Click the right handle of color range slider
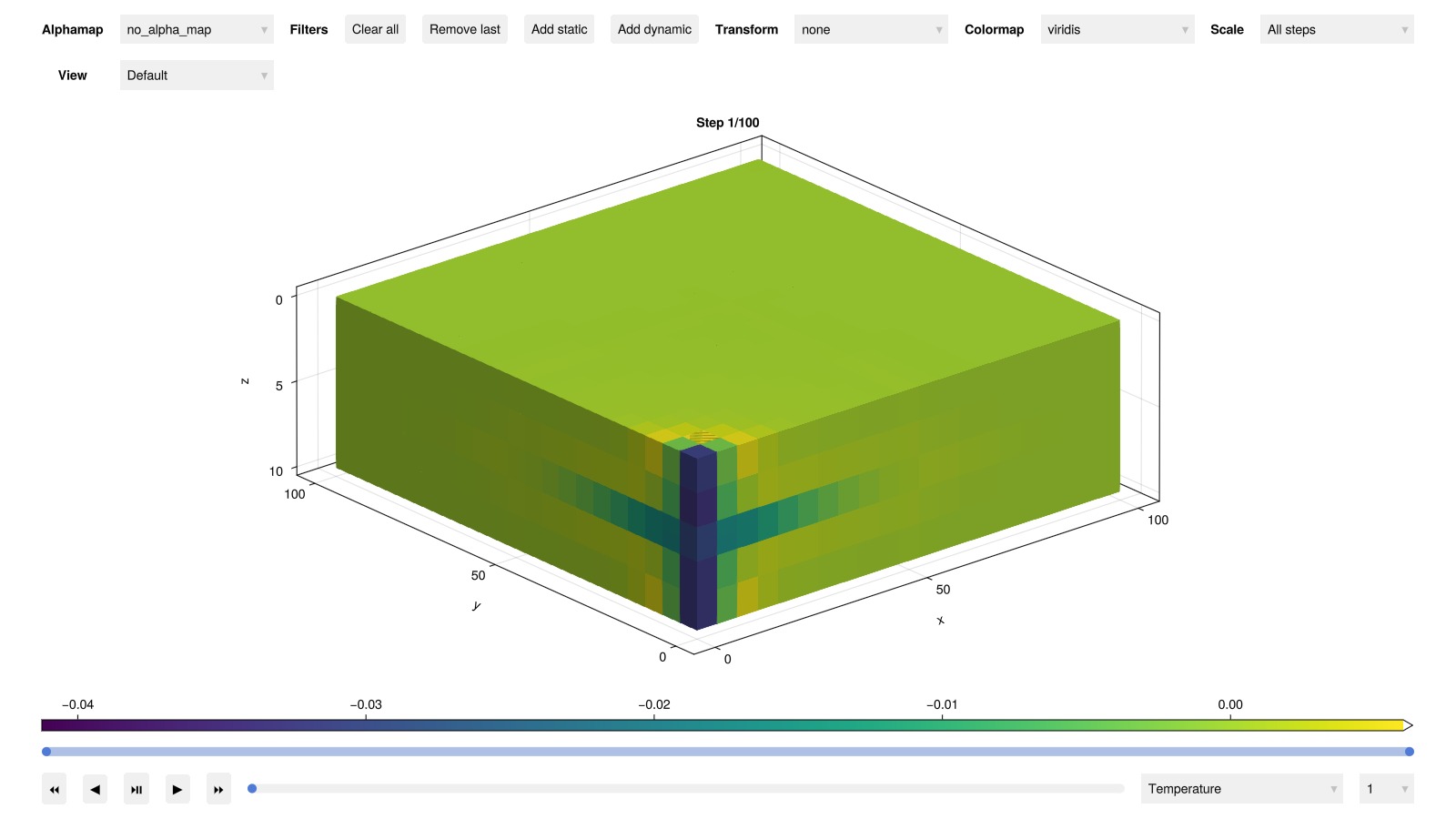Viewport: 1456px width, 819px height. click(1409, 752)
